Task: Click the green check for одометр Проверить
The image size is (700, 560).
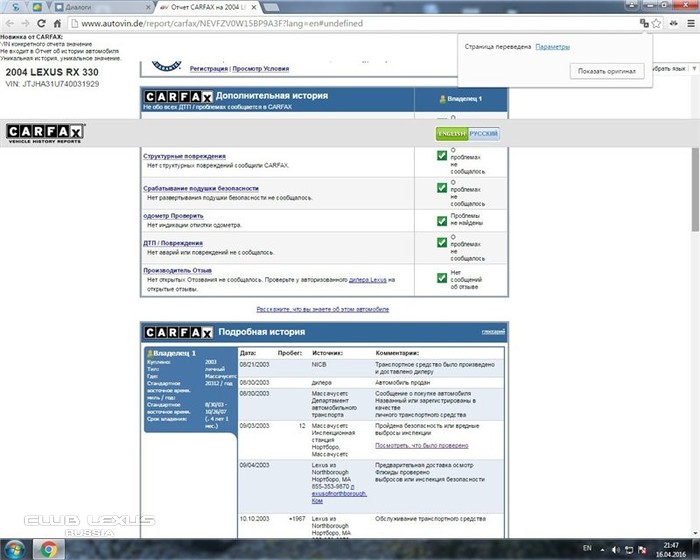Action: [x=442, y=221]
